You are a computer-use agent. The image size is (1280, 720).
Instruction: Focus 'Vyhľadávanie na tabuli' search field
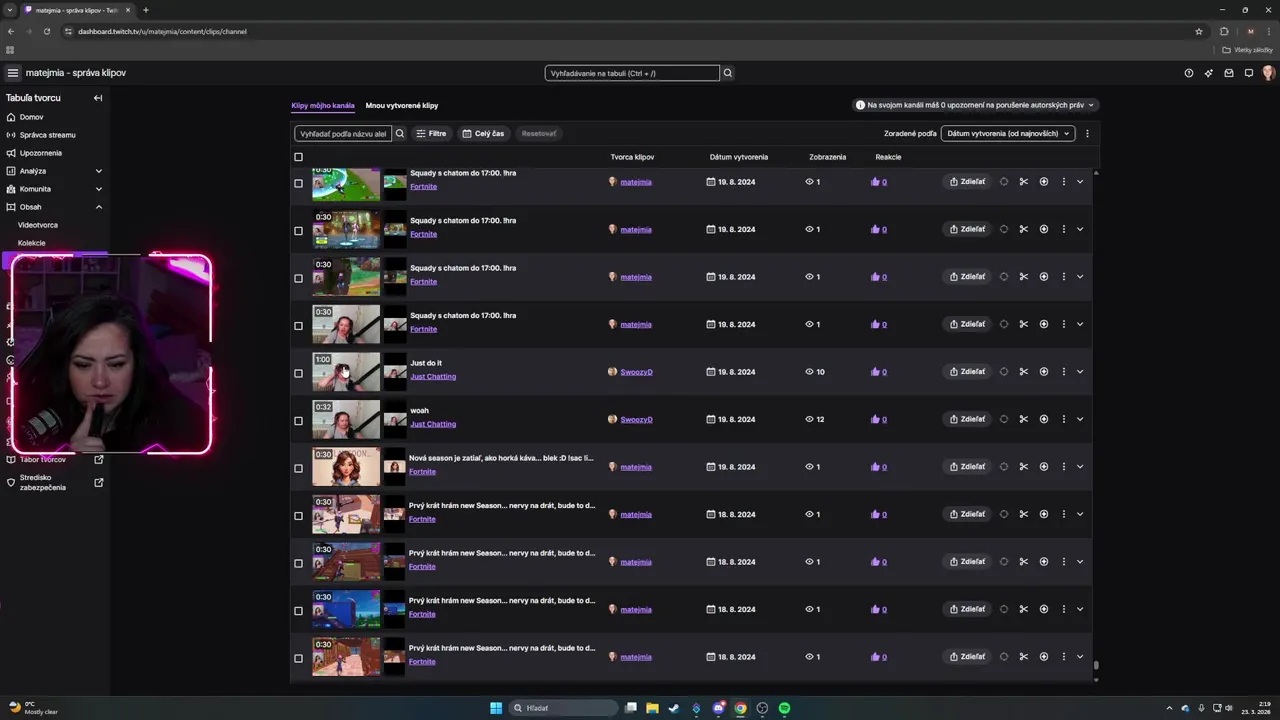click(x=632, y=73)
